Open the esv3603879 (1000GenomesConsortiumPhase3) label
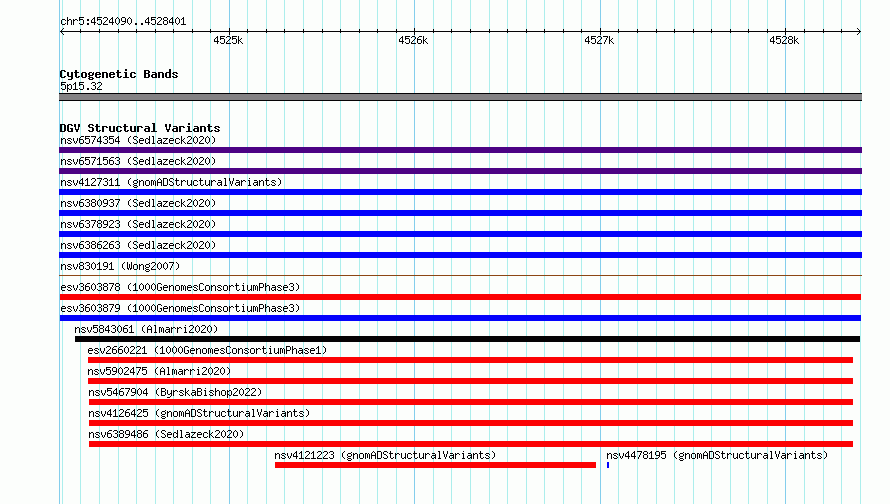 [180, 308]
